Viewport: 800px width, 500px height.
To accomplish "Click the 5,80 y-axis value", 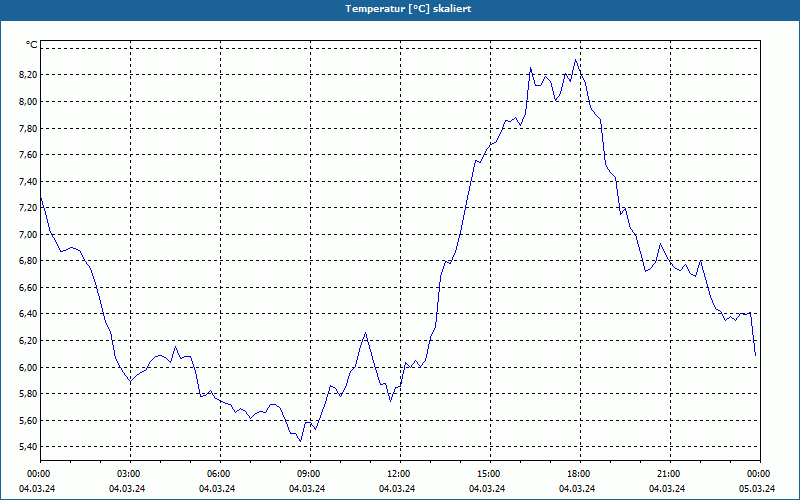I will (27, 393).
